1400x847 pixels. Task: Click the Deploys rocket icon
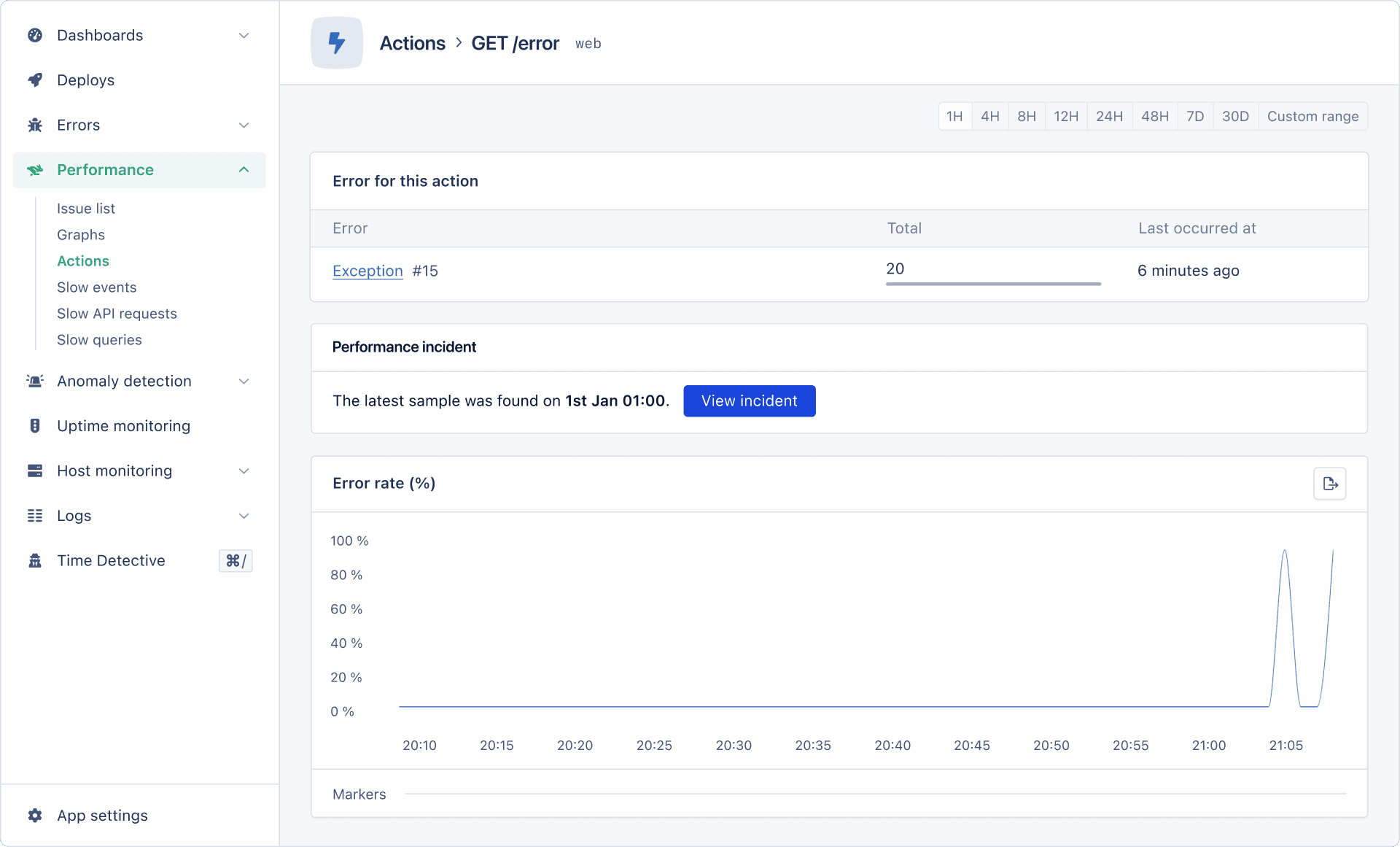(x=35, y=80)
